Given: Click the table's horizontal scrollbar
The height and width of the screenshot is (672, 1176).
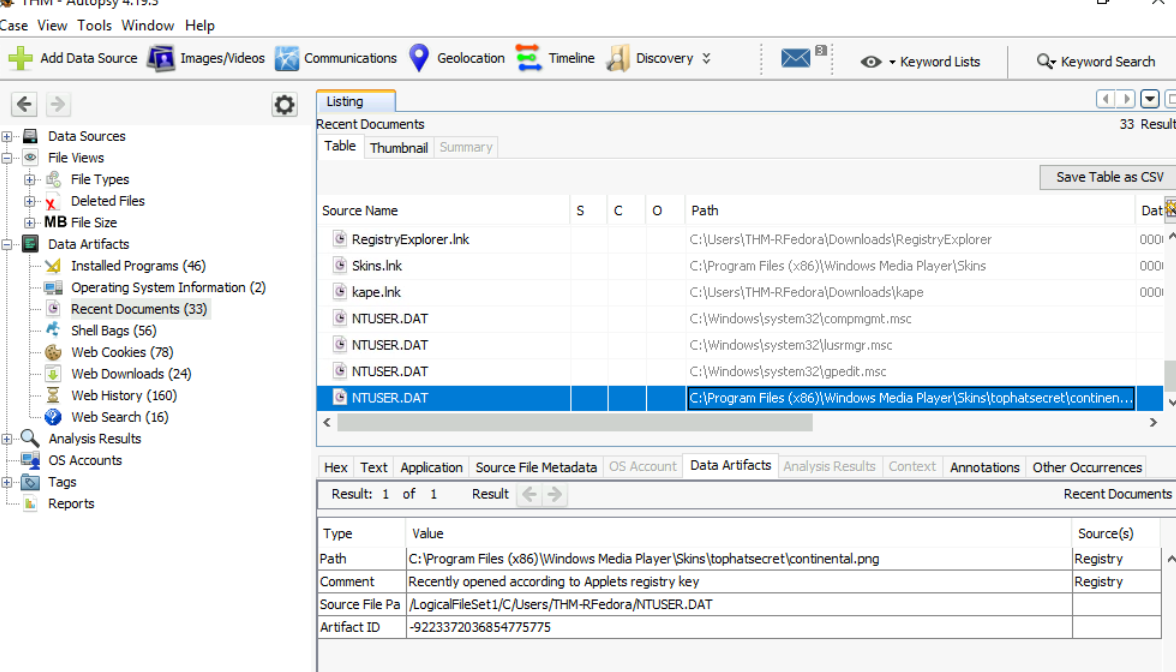Looking at the screenshot, I should 574,423.
